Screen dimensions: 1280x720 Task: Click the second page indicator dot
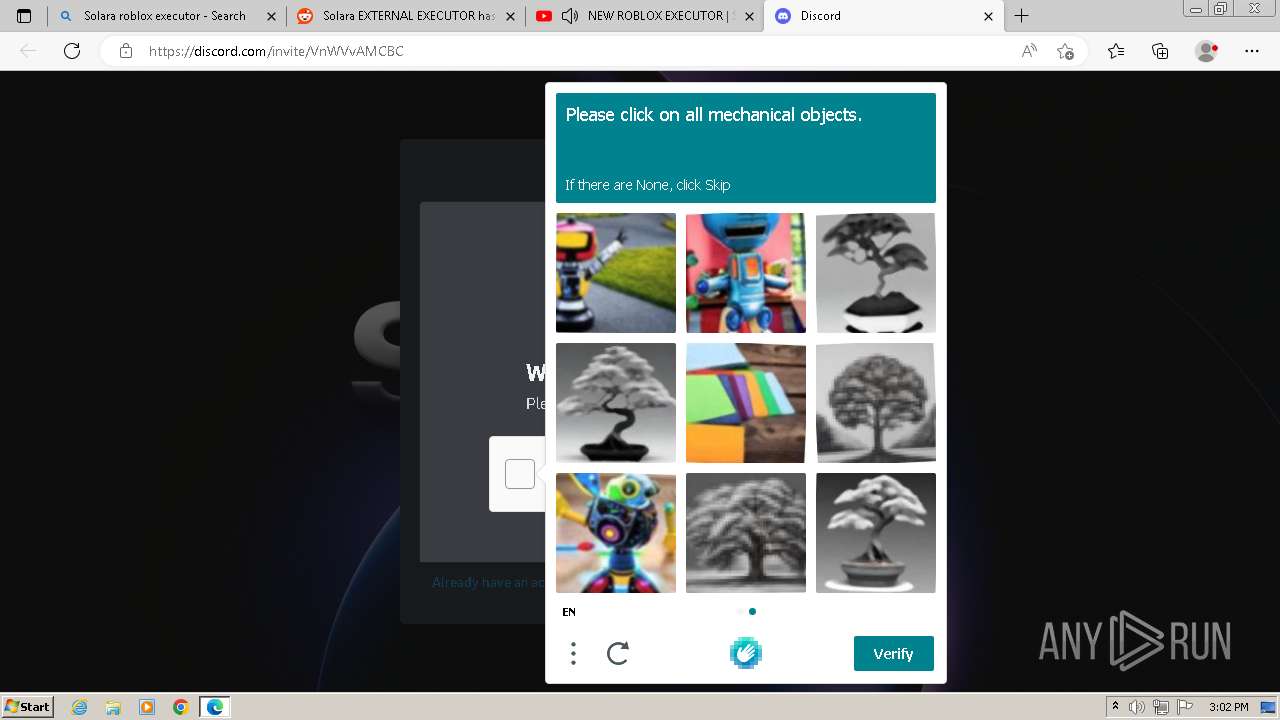(752, 611)
